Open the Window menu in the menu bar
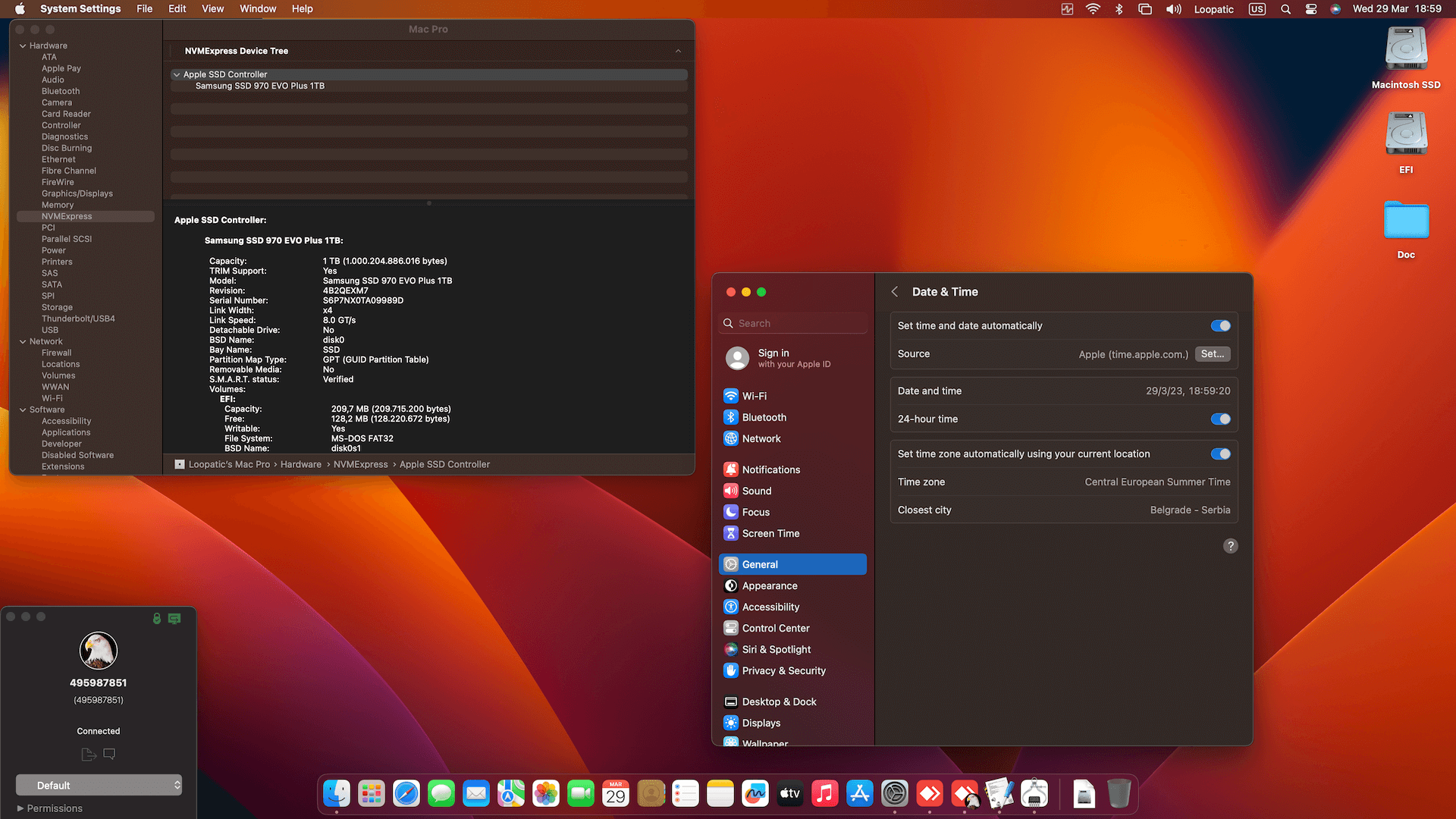Viewport: 1456px width, 819px height. [x=257, y=8]
